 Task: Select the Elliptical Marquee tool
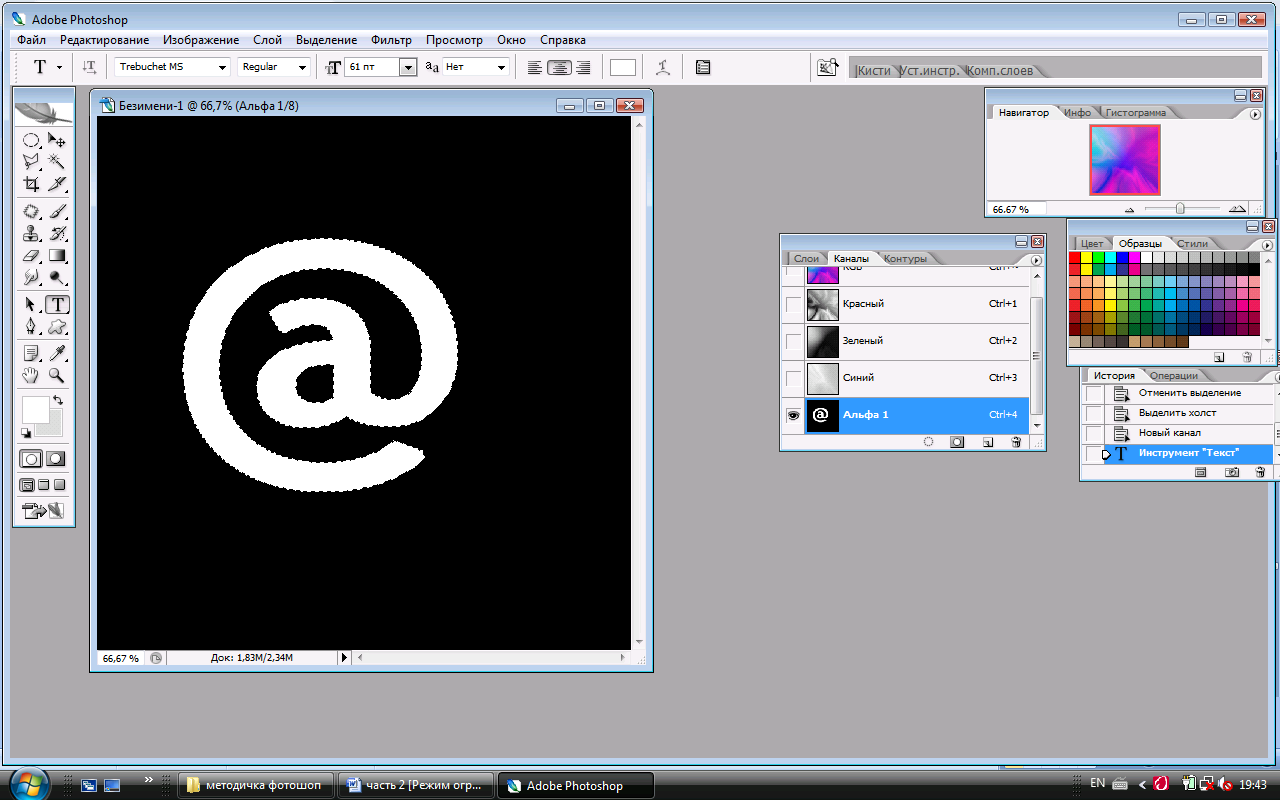[31, 141]
